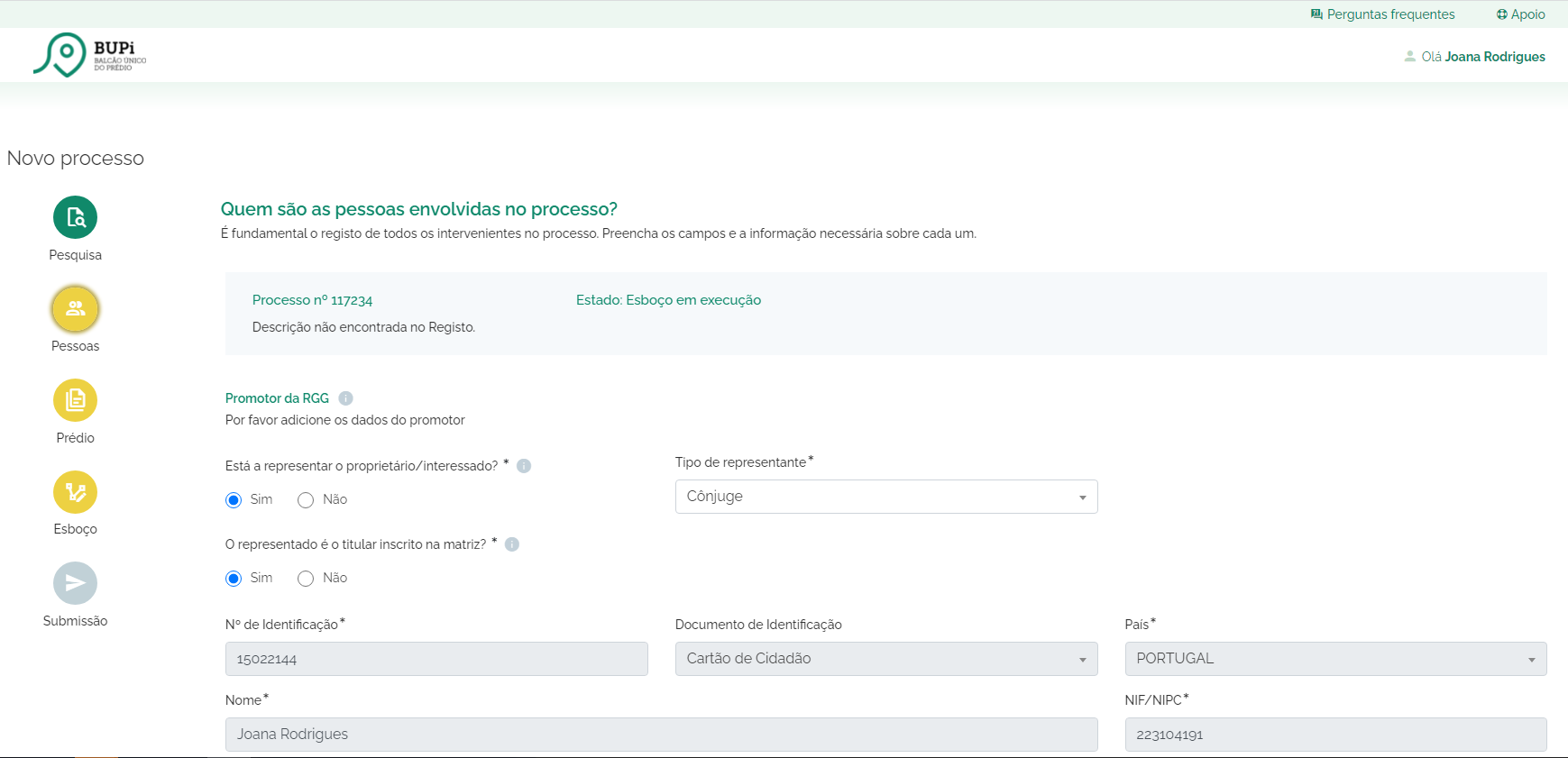The height and width of the screenshot is (758, 1568).
Task: Click 'Descrição não encontrada no Registo.' text
Action: click(x=363, y=327)
